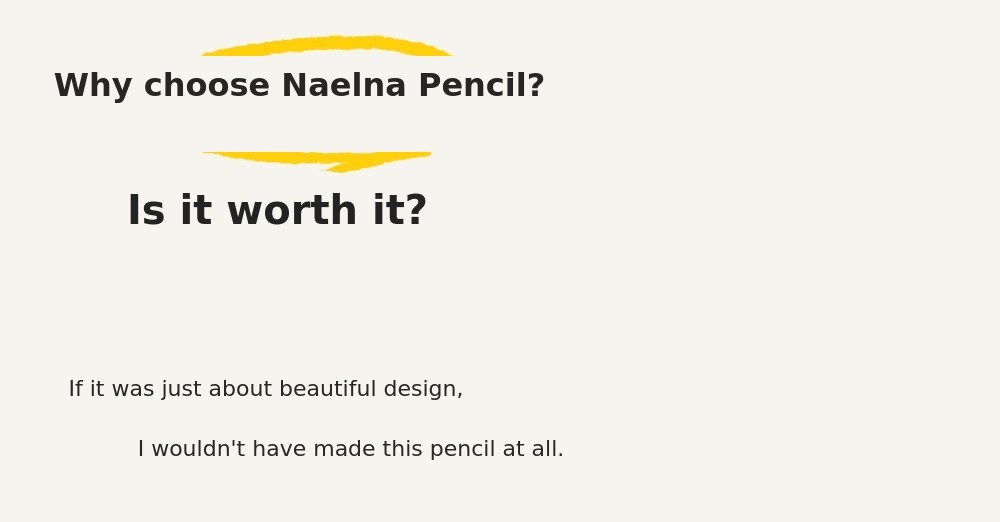Click the 'Why choose Naelna Pencil?' heading
This screenshot has height=522, width=1000.
[299, 87]
